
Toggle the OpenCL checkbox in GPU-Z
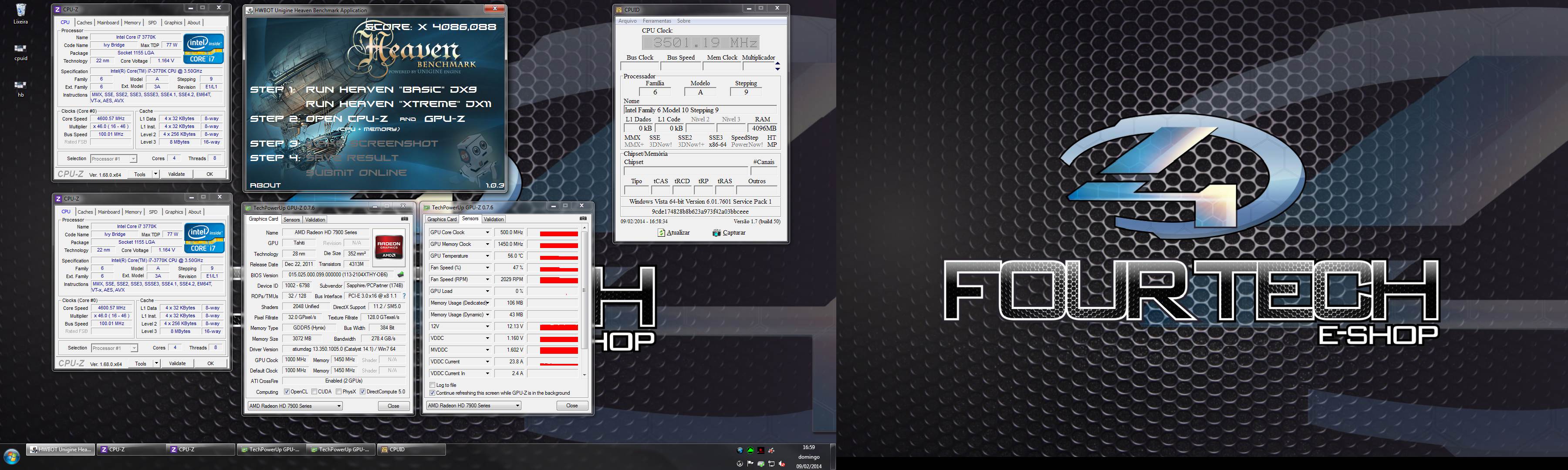pyautogui.click(x=287, y=392)
